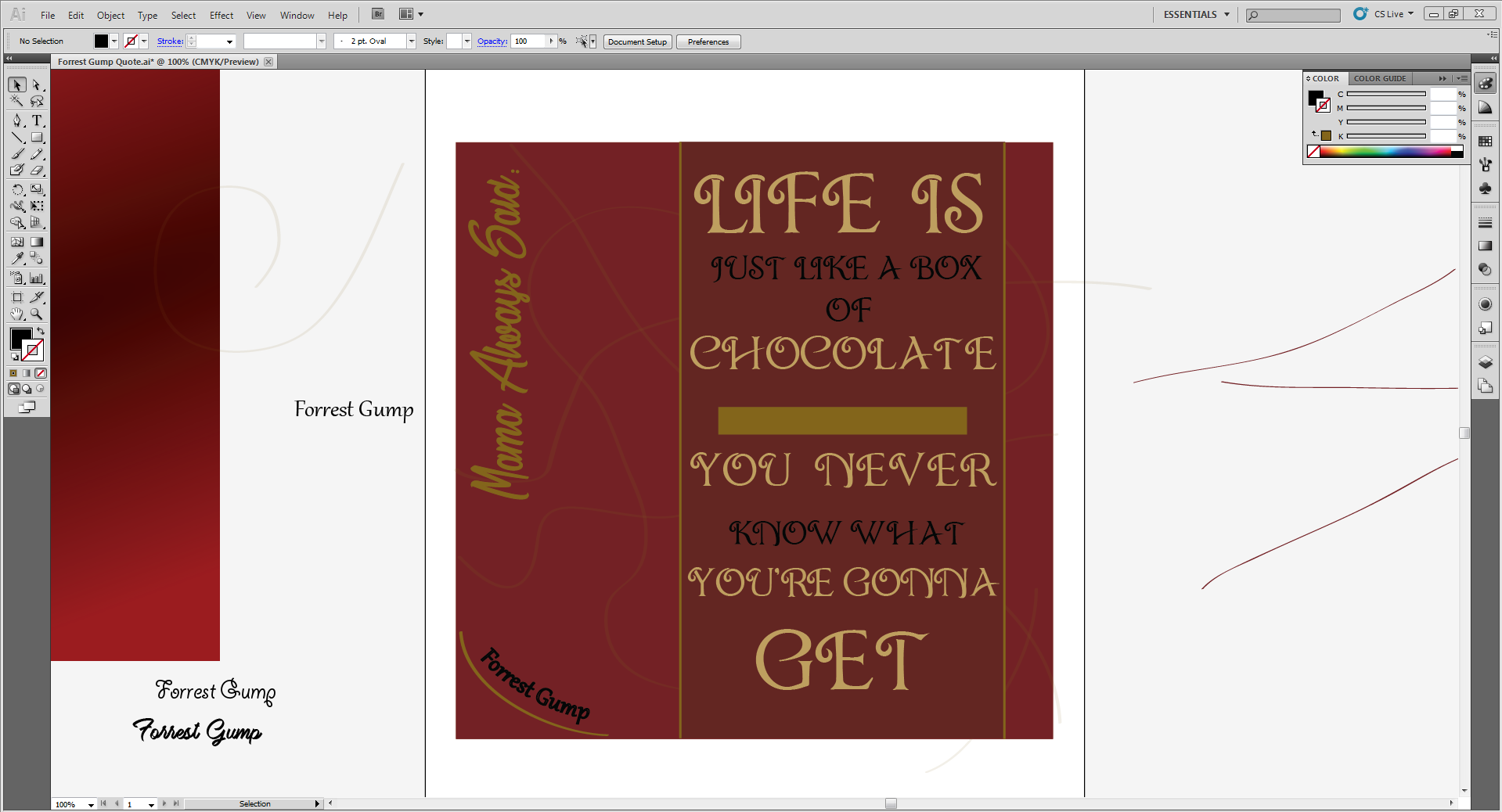Pick the Eyedropper tool
The height and width of the screenshot is (812, 1502).
pyautogui.click(x=17, y=259)
